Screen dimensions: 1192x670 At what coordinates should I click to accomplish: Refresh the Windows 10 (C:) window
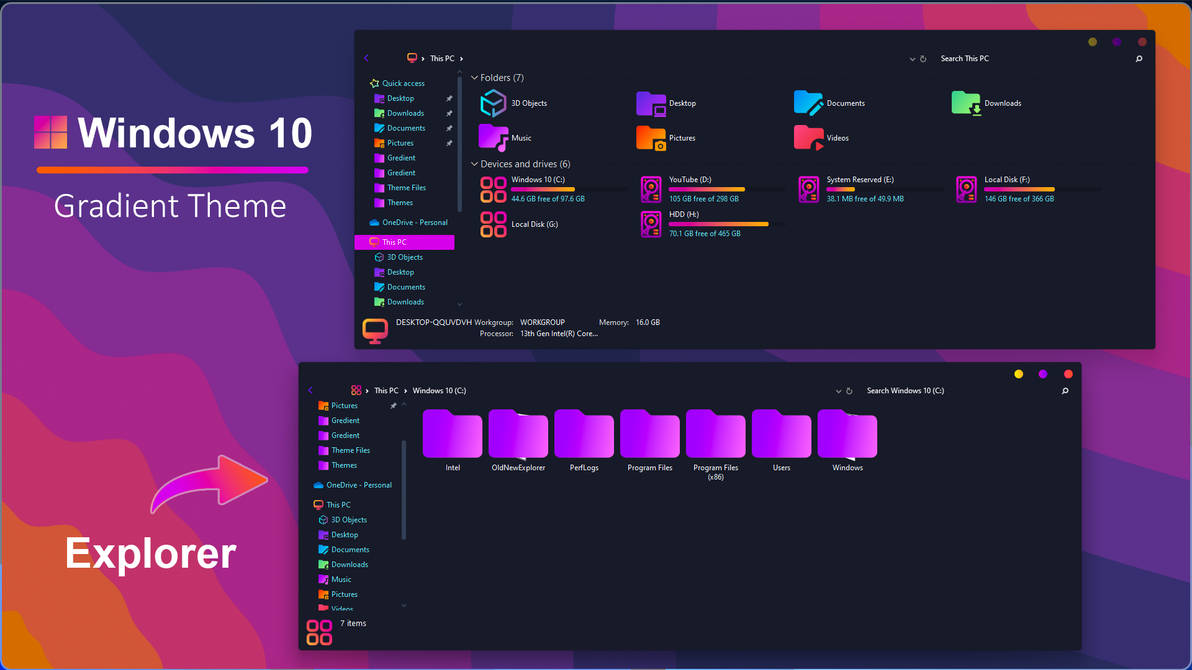(849, 391)
